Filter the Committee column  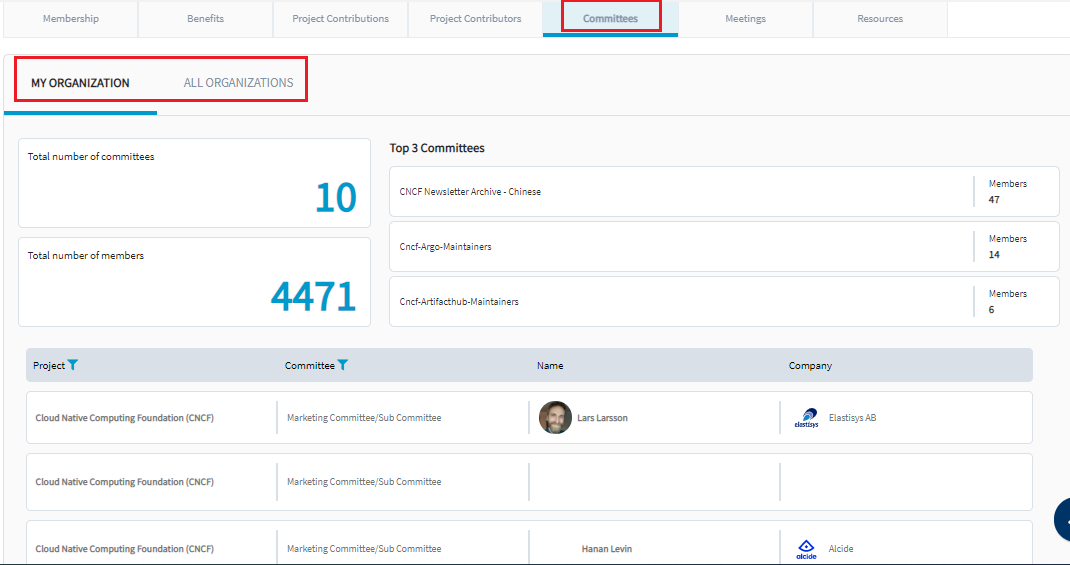pyautogui.click(x=343, y=365)
